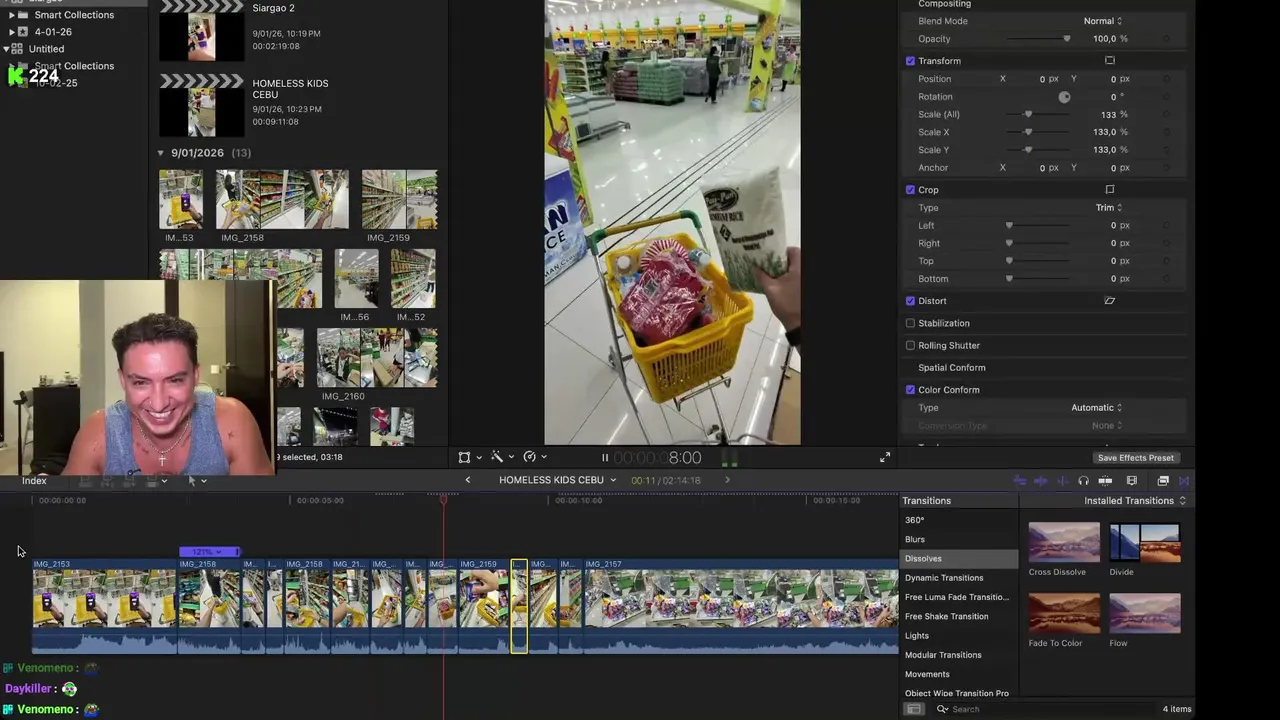This screenshot has width=1280, height=720.
Task: Toggle viewer full screen mode
Action: (885, 457)
